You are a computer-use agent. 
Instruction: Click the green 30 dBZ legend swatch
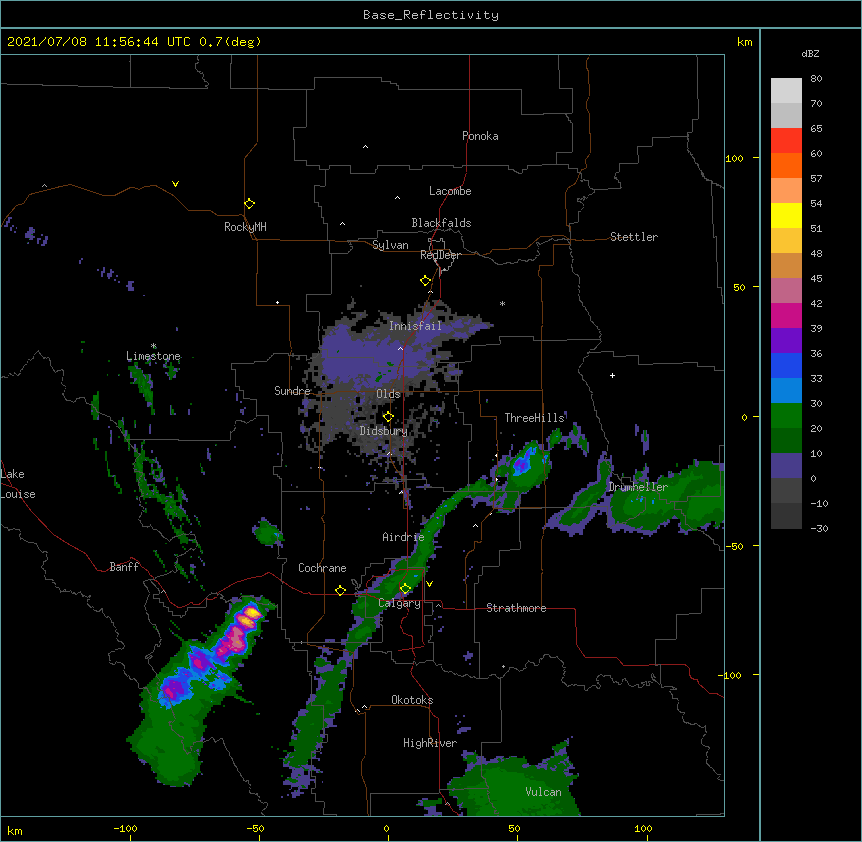click(786, 416)
